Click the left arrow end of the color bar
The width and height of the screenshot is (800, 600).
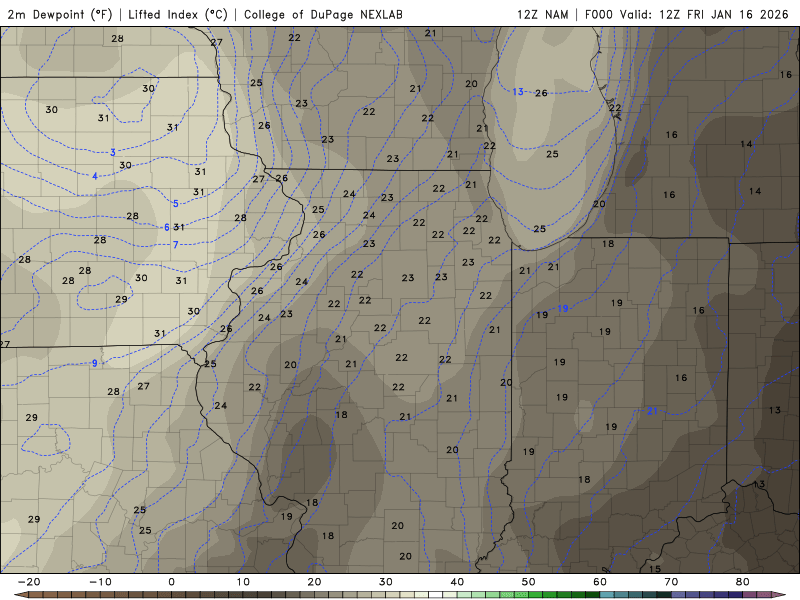pyautogui.click(x=20, y=595)
